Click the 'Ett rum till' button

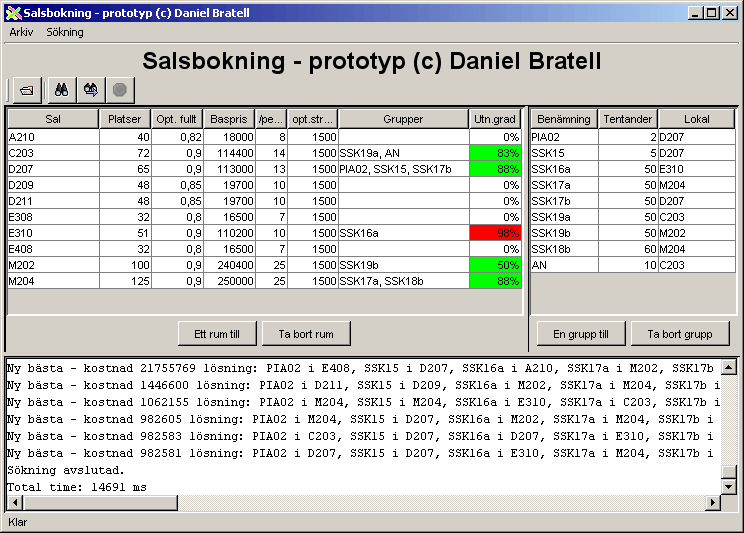[x=217, y=333]
